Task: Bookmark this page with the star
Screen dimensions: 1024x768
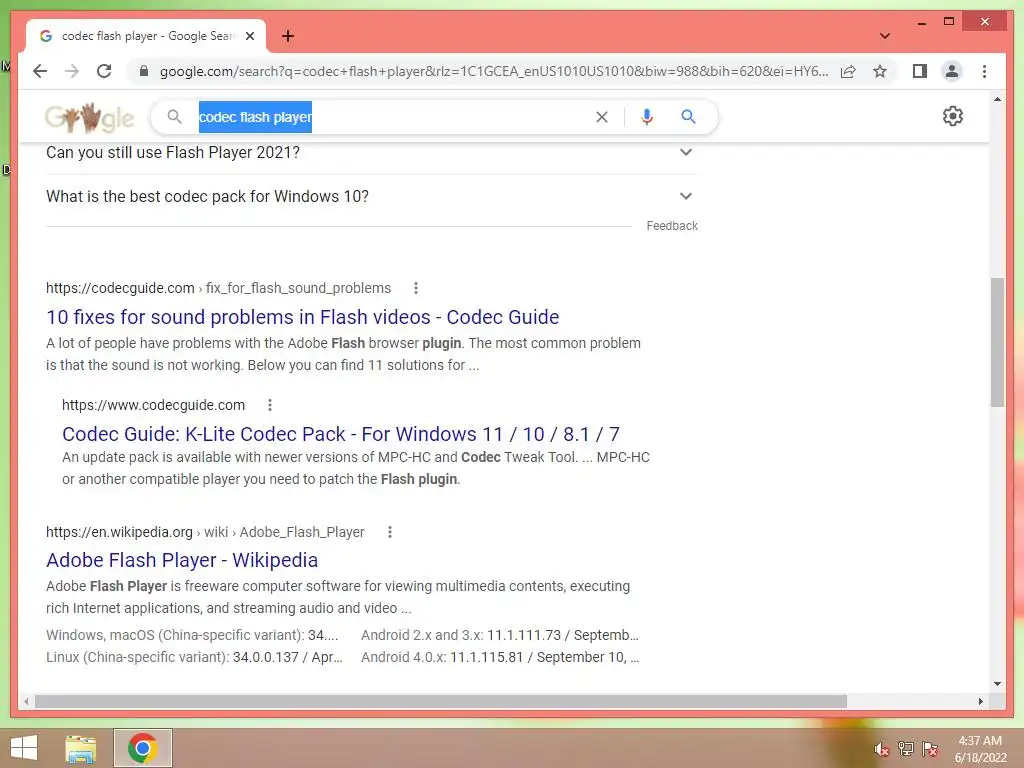Action: pyautogui.click(x=880, y=71)
